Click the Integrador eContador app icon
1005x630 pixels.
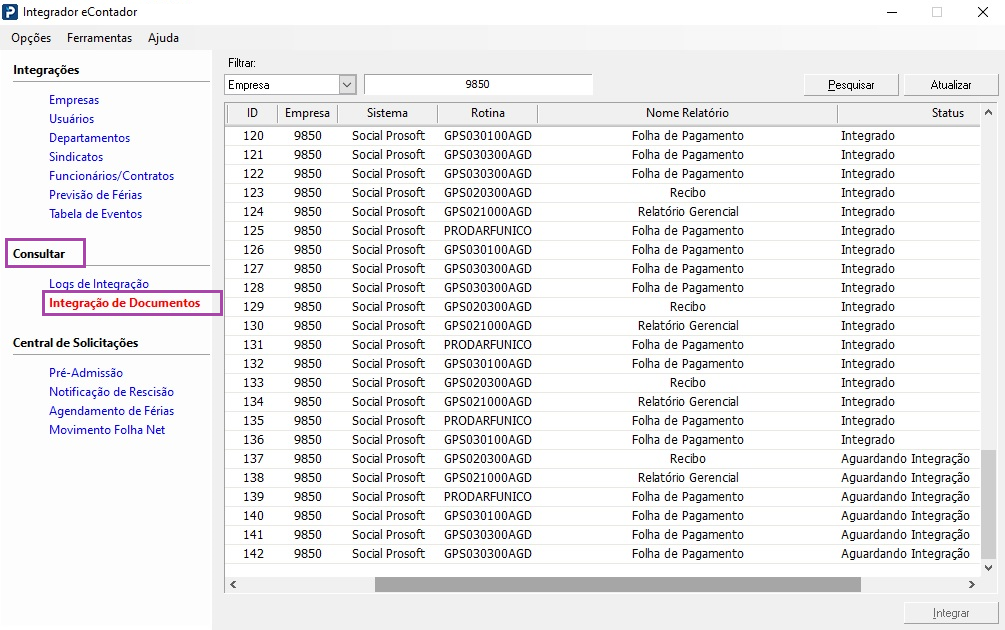pyautogui.click(x=11, y=12)
